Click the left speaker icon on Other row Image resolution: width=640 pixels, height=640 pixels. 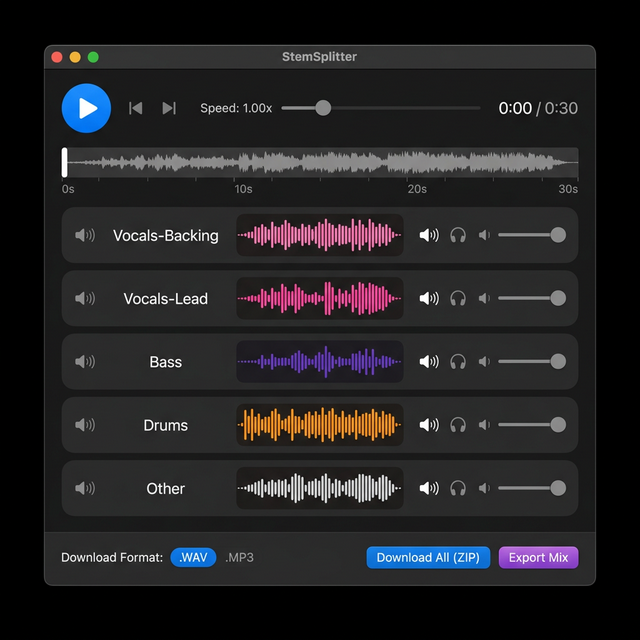85,488
